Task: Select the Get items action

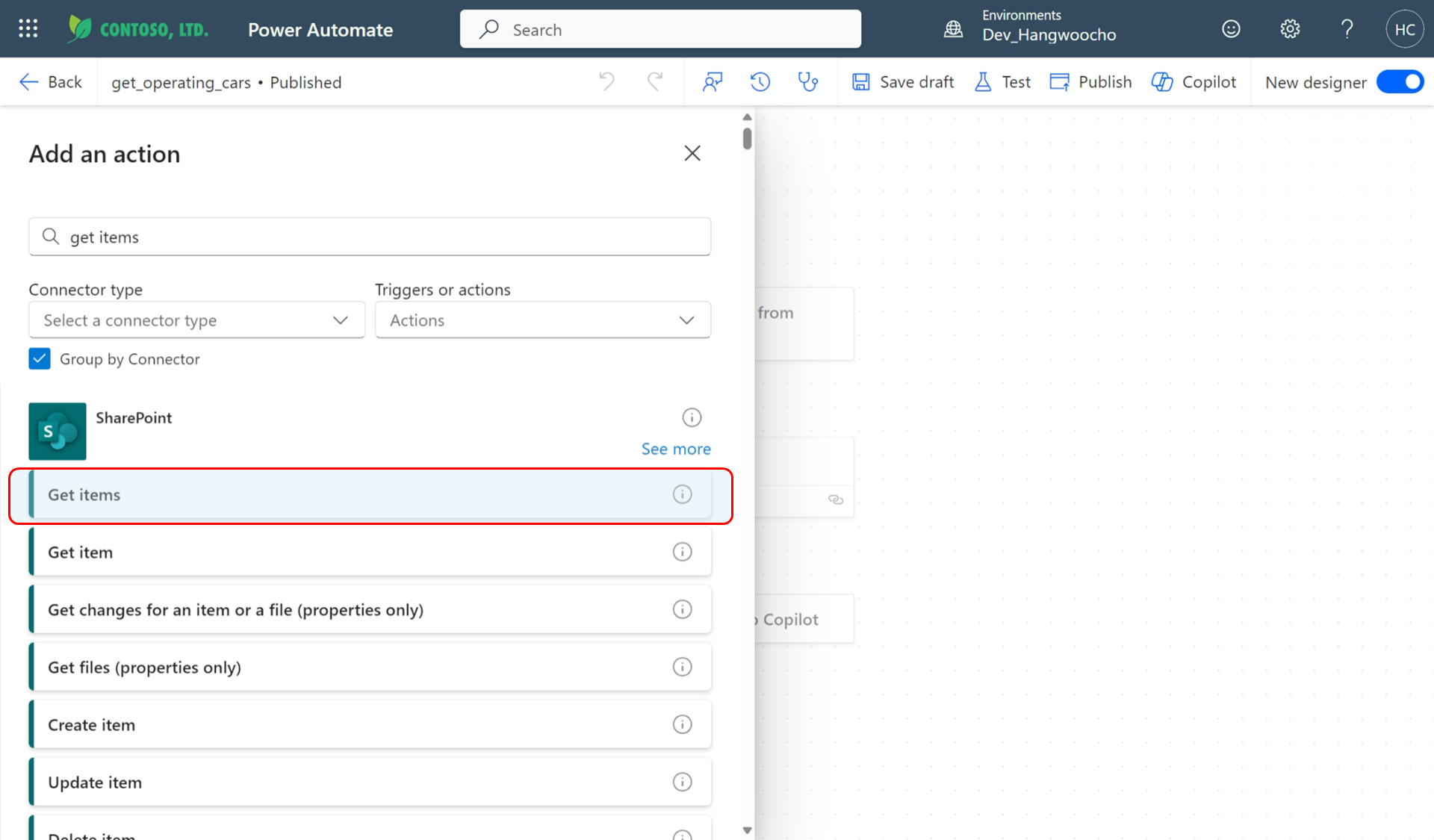Action: (x=370, y=494)
